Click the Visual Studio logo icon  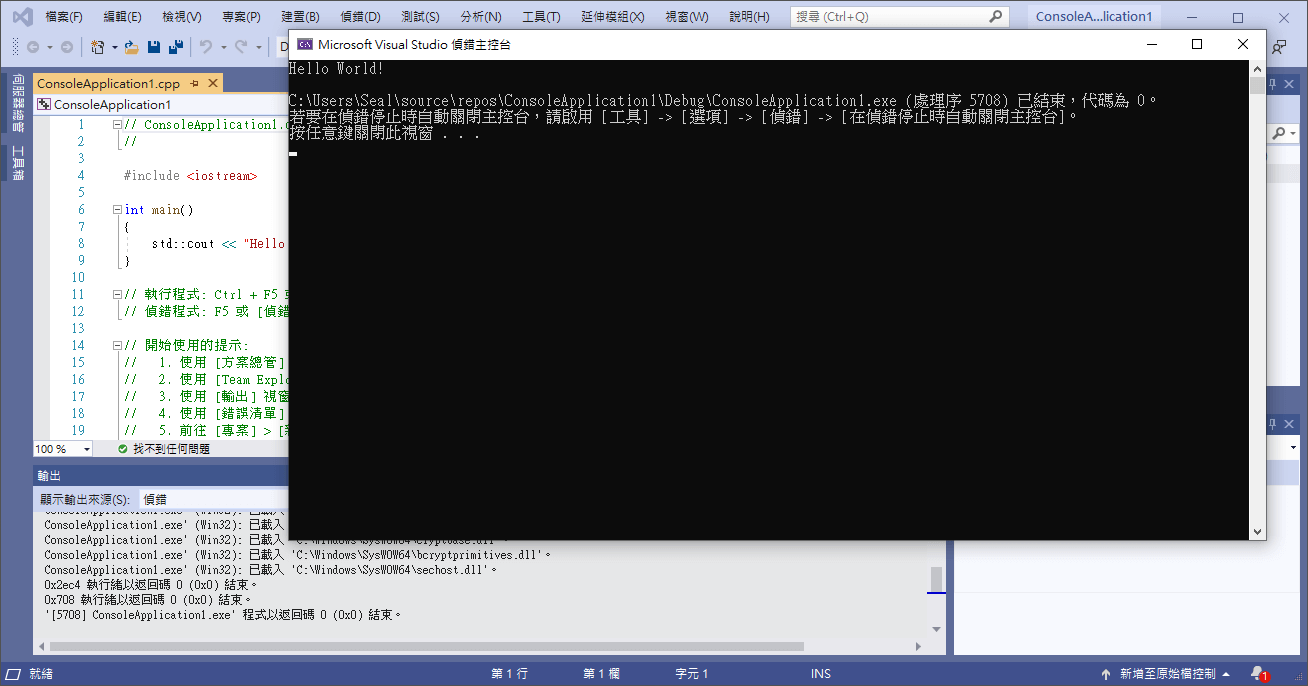(22, 17)
